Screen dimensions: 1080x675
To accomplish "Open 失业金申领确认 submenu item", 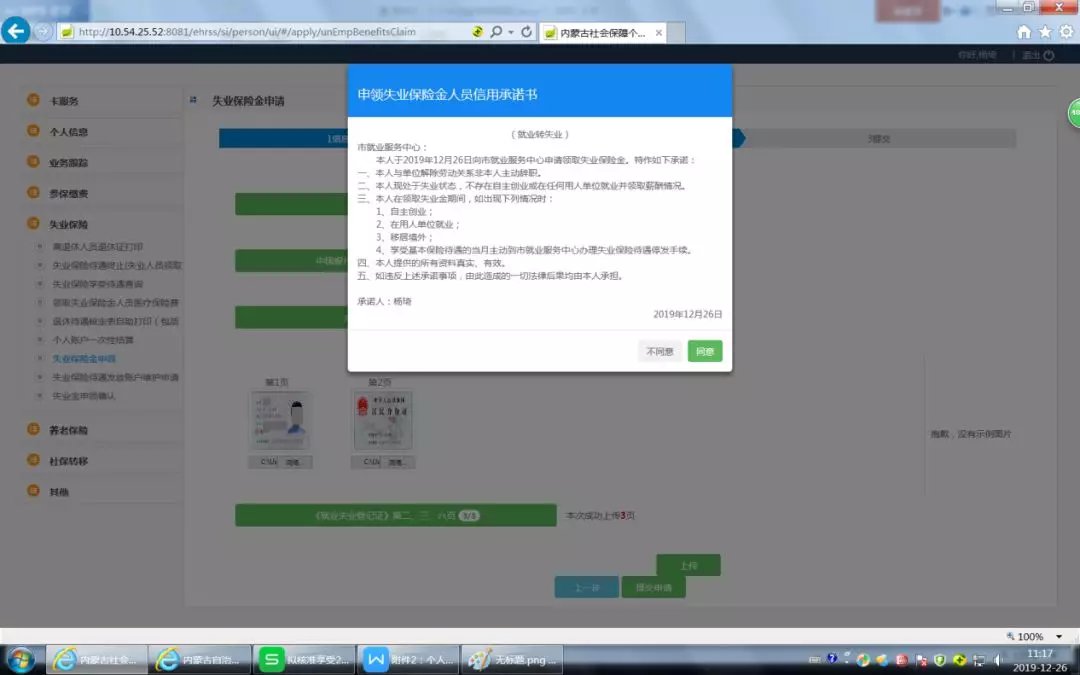I will pyautogui.click(x=84, y=396).
